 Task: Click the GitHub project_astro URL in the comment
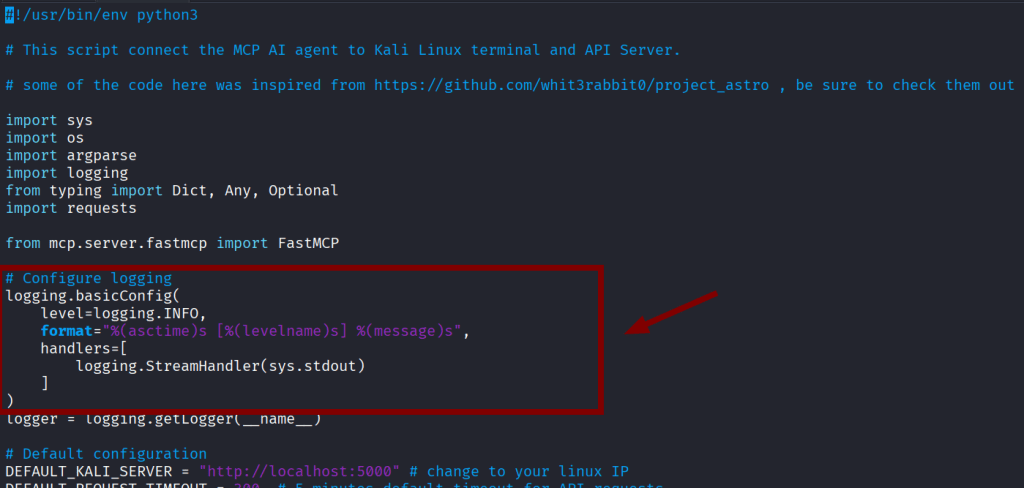coord(572,85)
